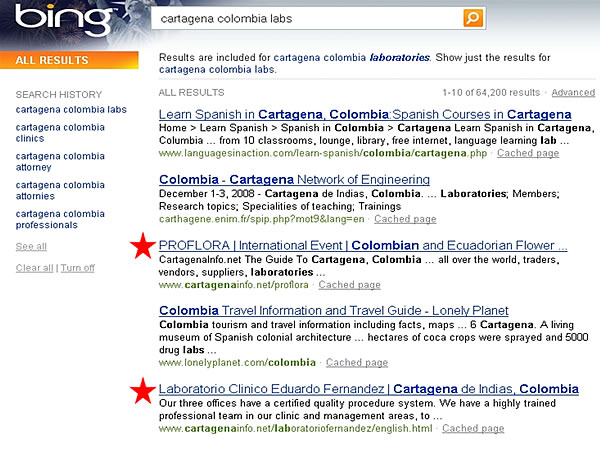Clear all search history
The height and width of the screenshot is (450, 600).
34,267
